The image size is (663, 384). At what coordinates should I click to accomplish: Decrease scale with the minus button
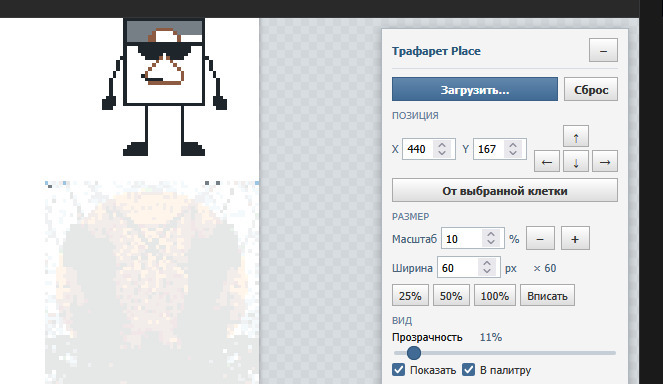click(540, 239)
